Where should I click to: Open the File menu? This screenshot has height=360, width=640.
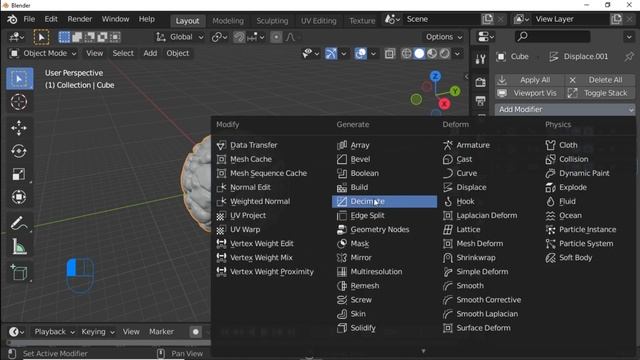tap(29, 19)
